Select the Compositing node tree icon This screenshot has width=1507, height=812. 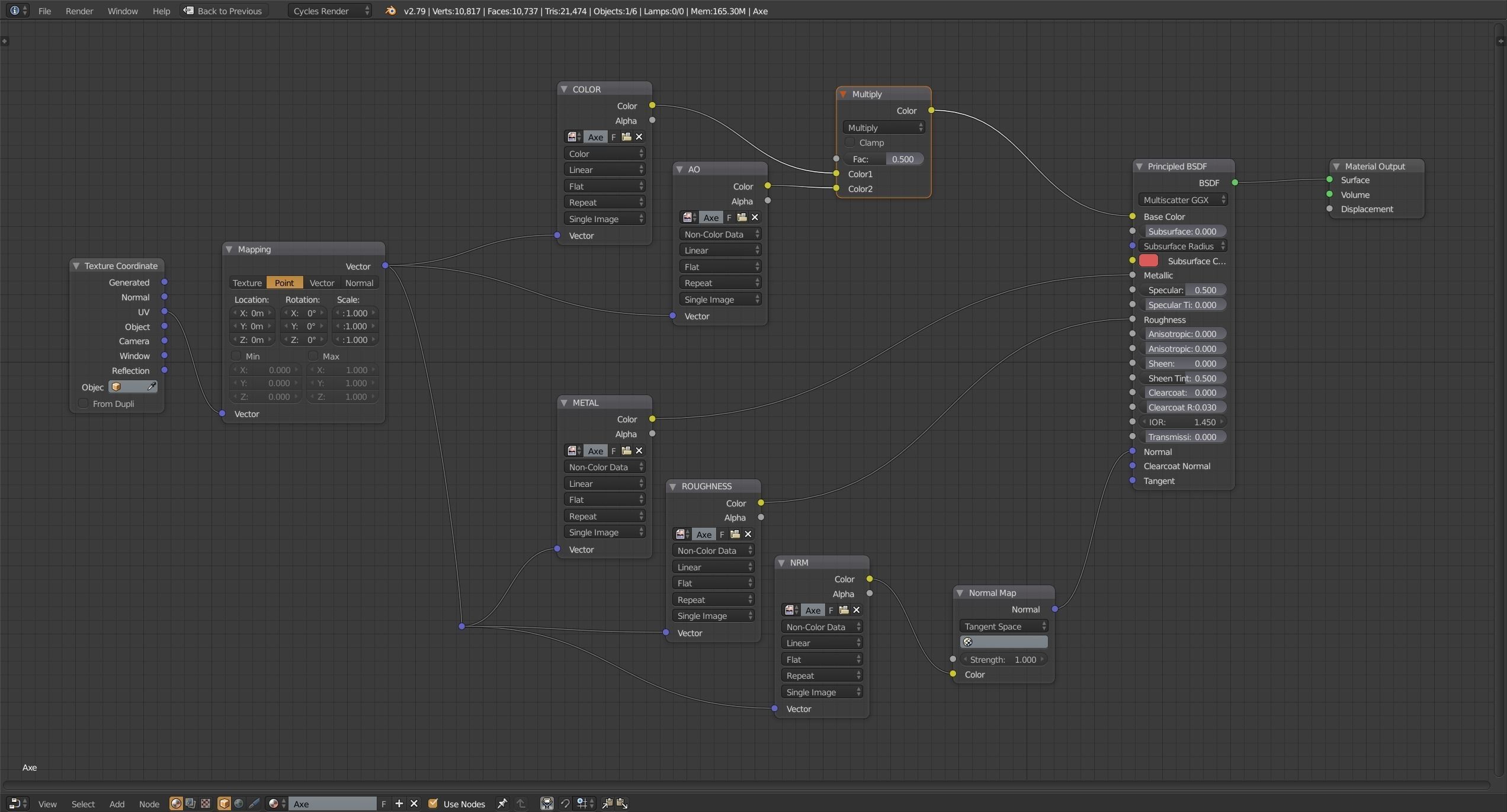pos(190,804)
